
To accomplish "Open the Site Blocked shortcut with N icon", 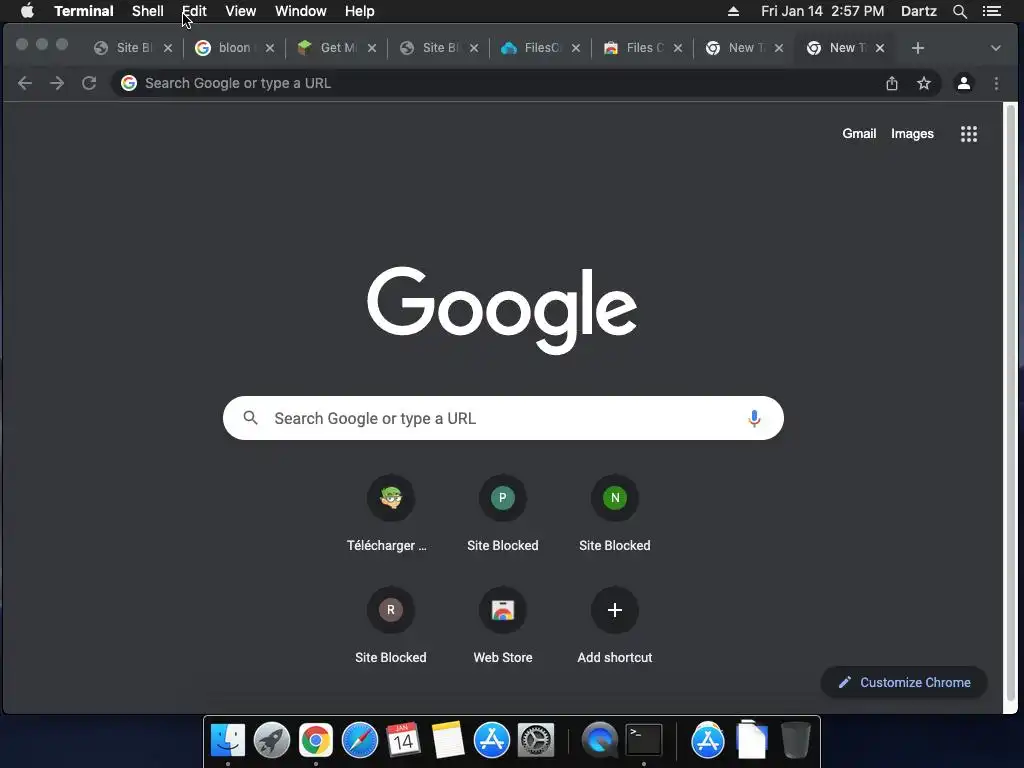I will (x=615, y=515).
